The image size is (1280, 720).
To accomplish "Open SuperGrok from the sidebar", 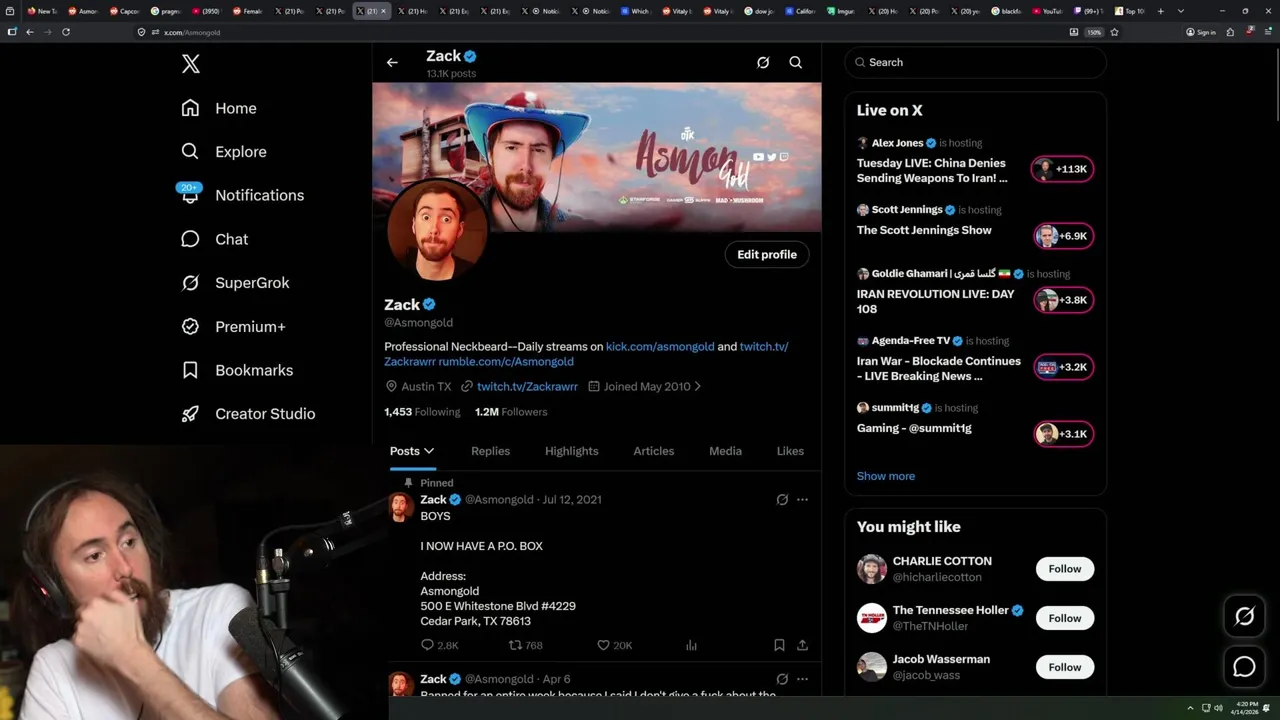I will click(x=235, y=283).
